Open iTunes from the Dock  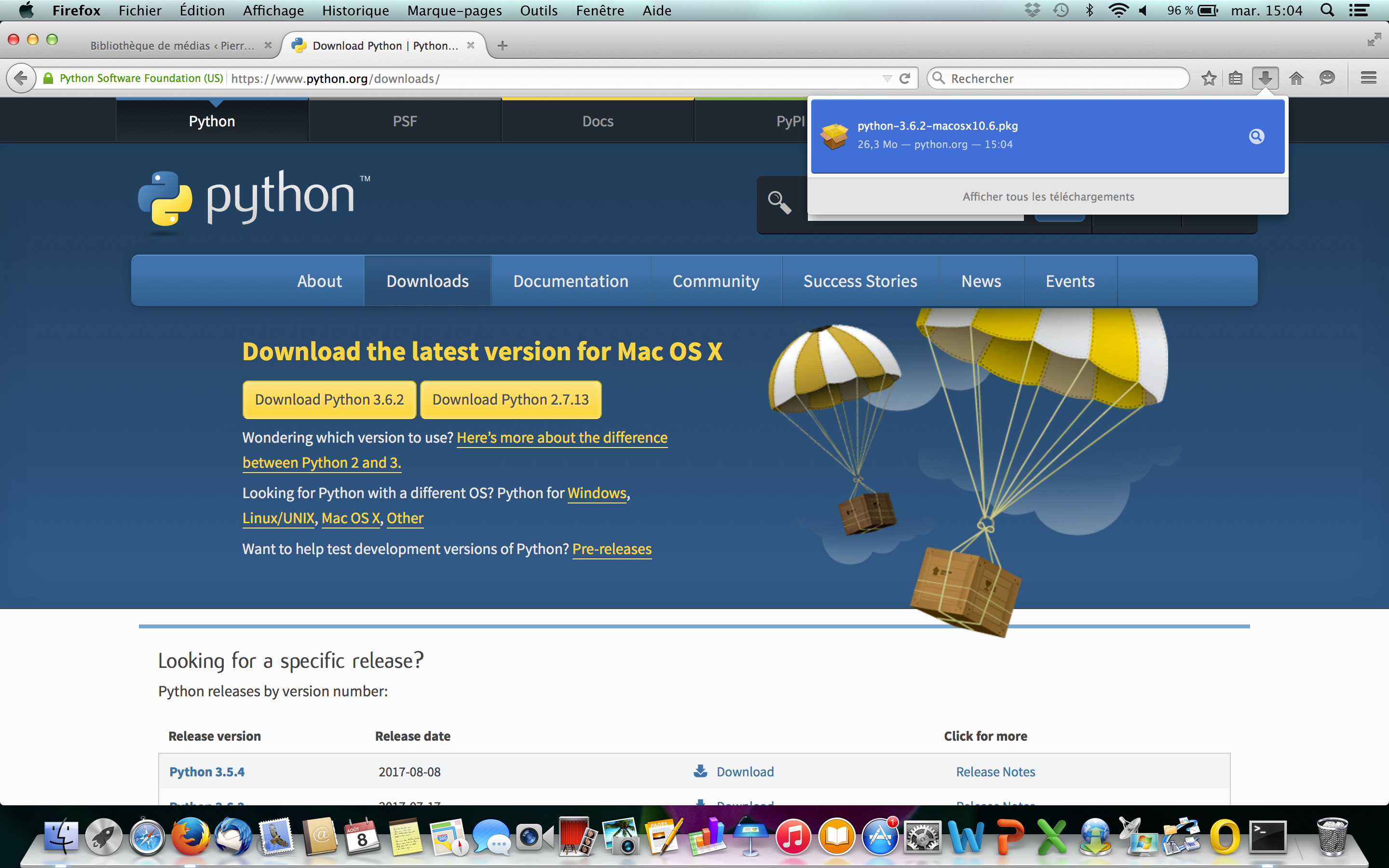(x=793, y=837)
